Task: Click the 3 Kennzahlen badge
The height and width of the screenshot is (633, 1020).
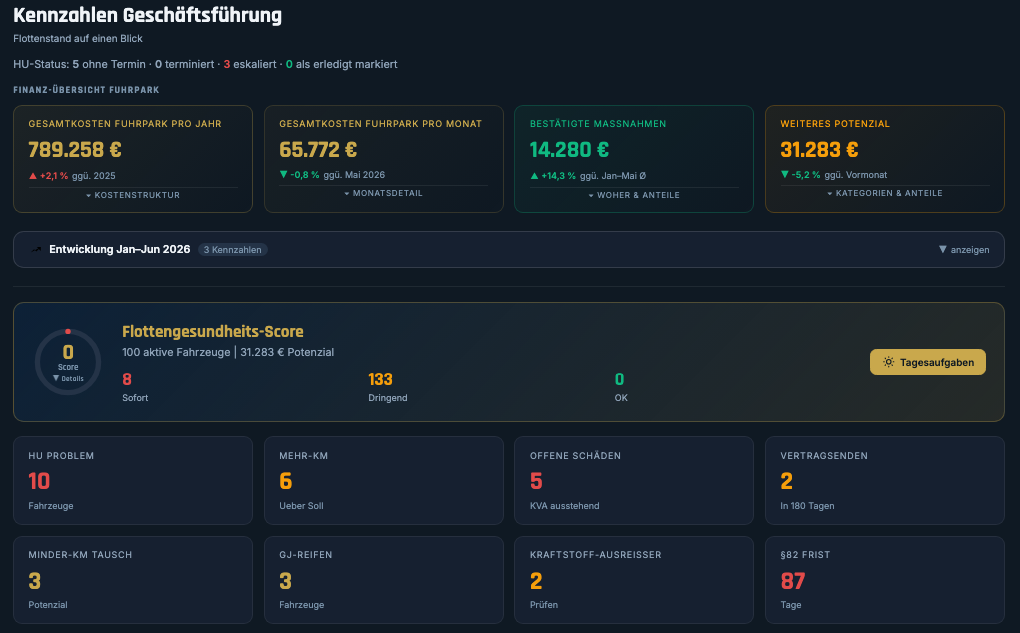Action: (232, 250)
